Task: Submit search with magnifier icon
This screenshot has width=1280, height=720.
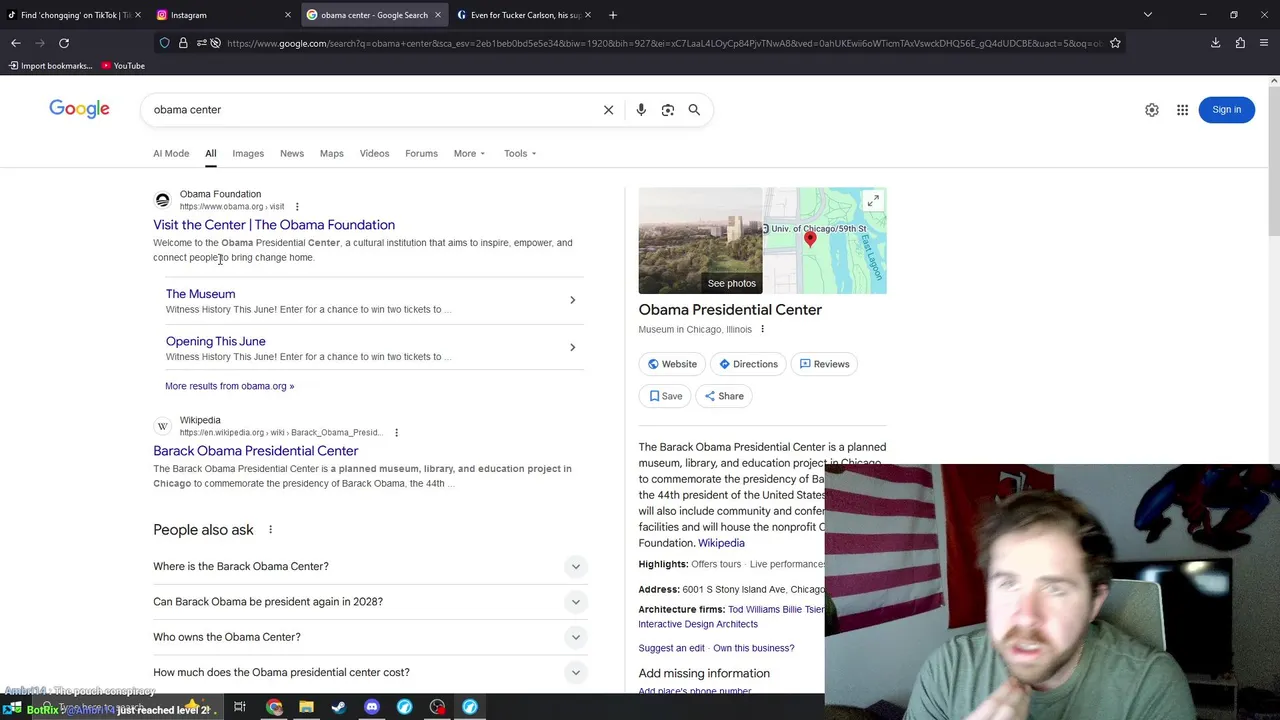Action: click(694, 110)
